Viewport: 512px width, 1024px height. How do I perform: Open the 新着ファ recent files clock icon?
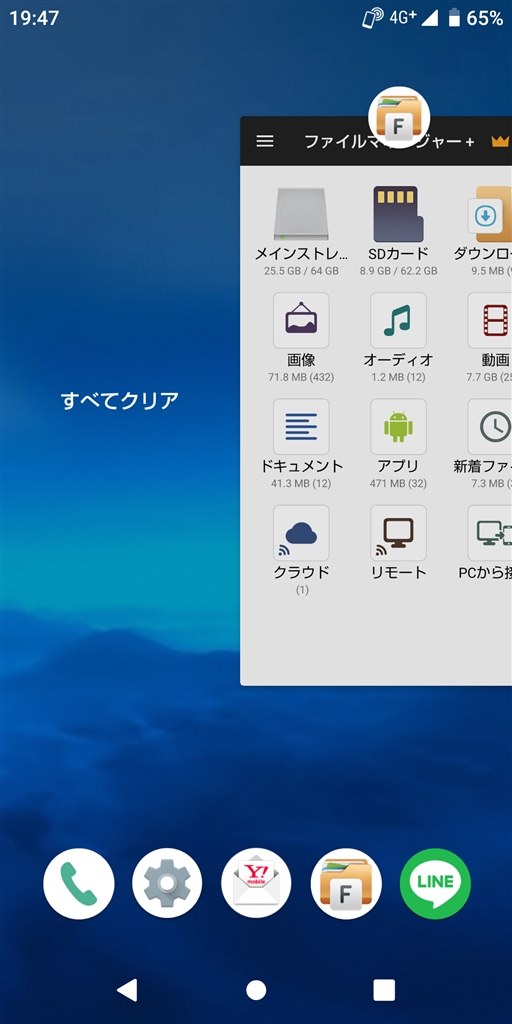(x=490, y=427)
